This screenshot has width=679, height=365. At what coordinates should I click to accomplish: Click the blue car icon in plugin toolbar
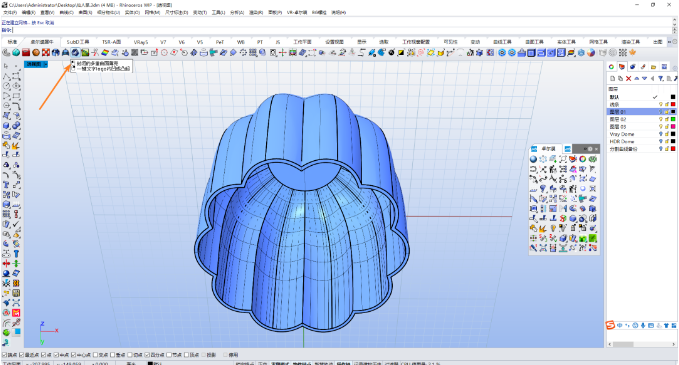pyautogui.click(x=65, y=52)
